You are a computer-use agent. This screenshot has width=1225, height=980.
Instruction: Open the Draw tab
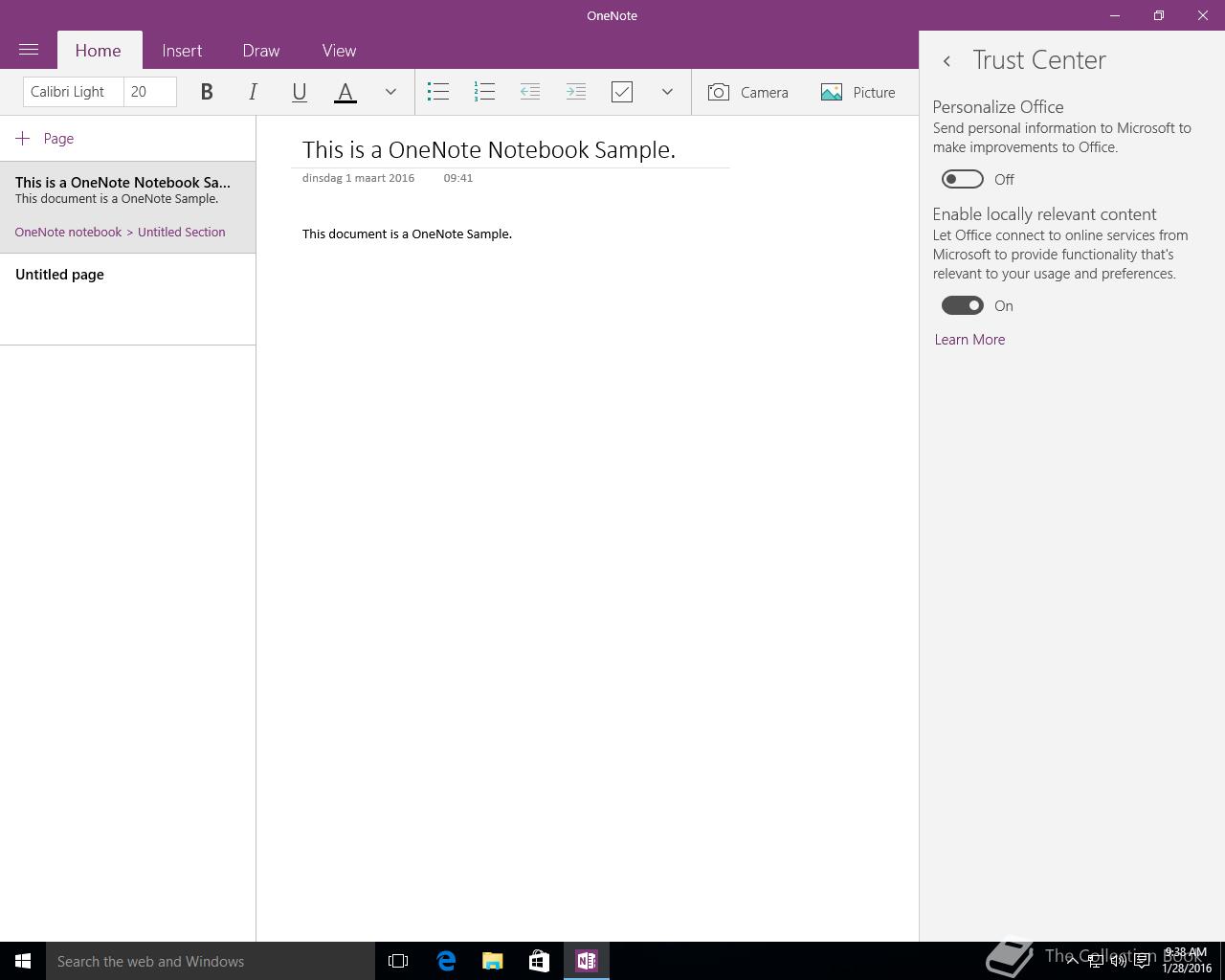[x=261, y=51]
